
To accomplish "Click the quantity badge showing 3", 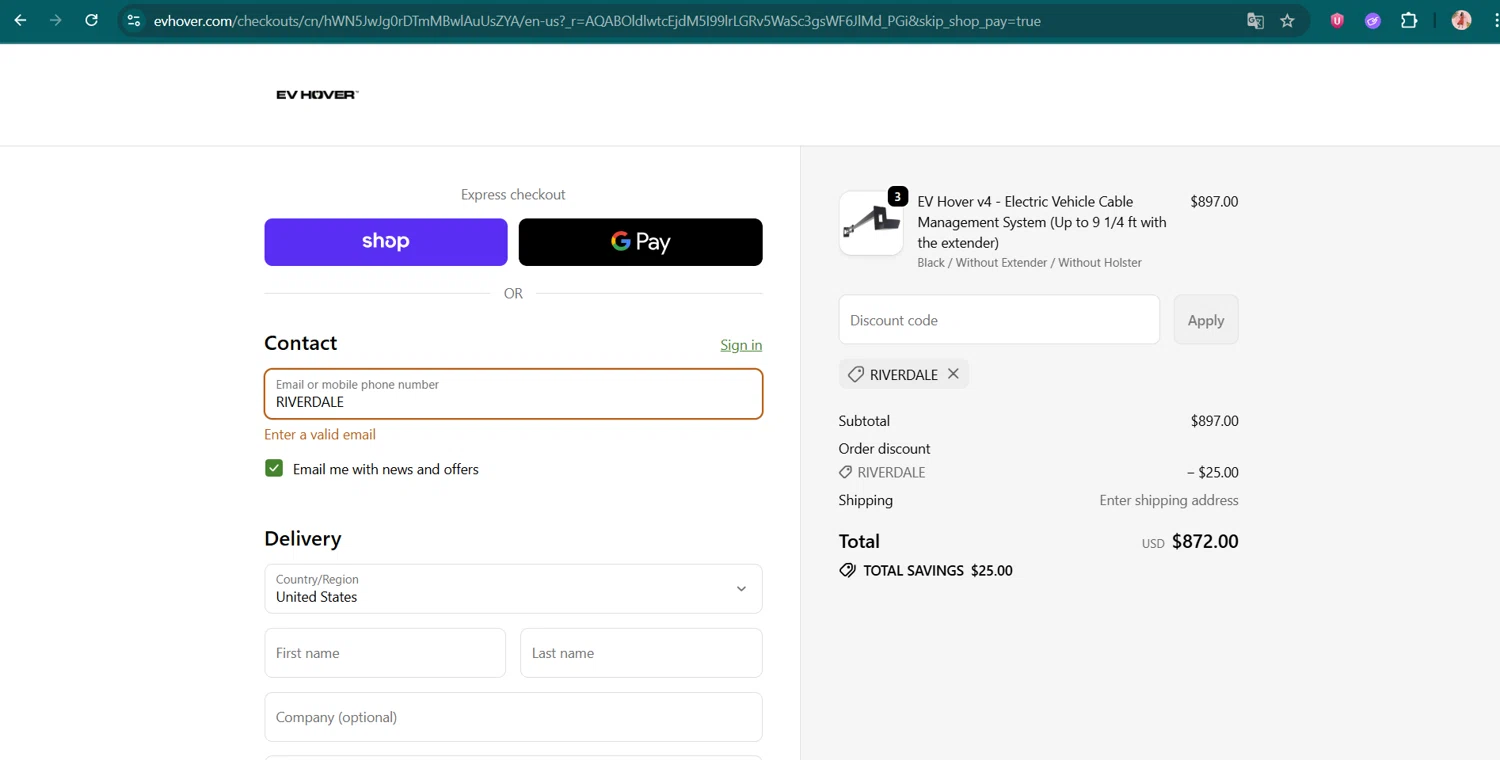I will tap(898, 196).
